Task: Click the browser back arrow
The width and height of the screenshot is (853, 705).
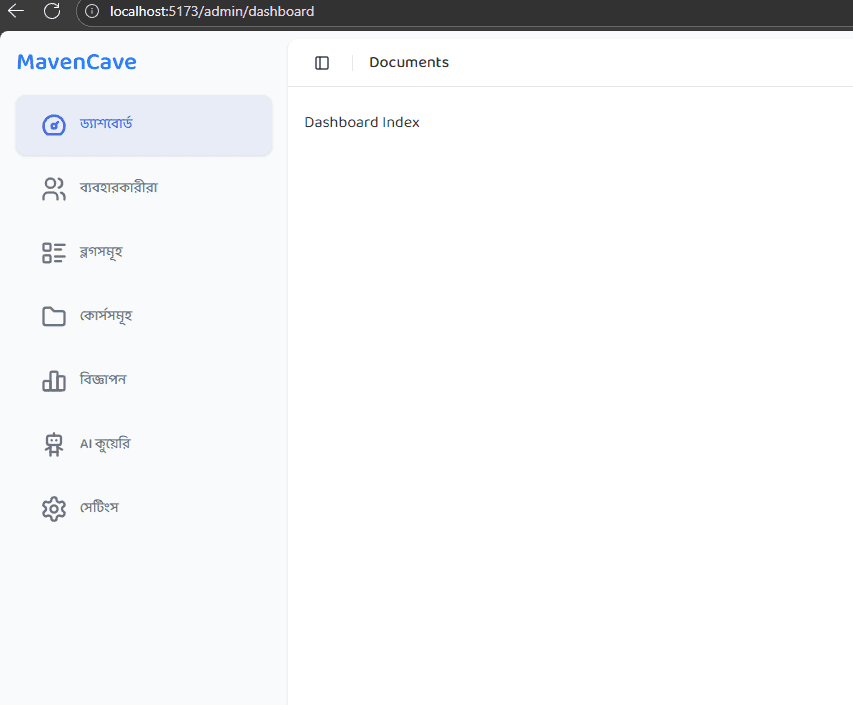Action: click(14, 12)
